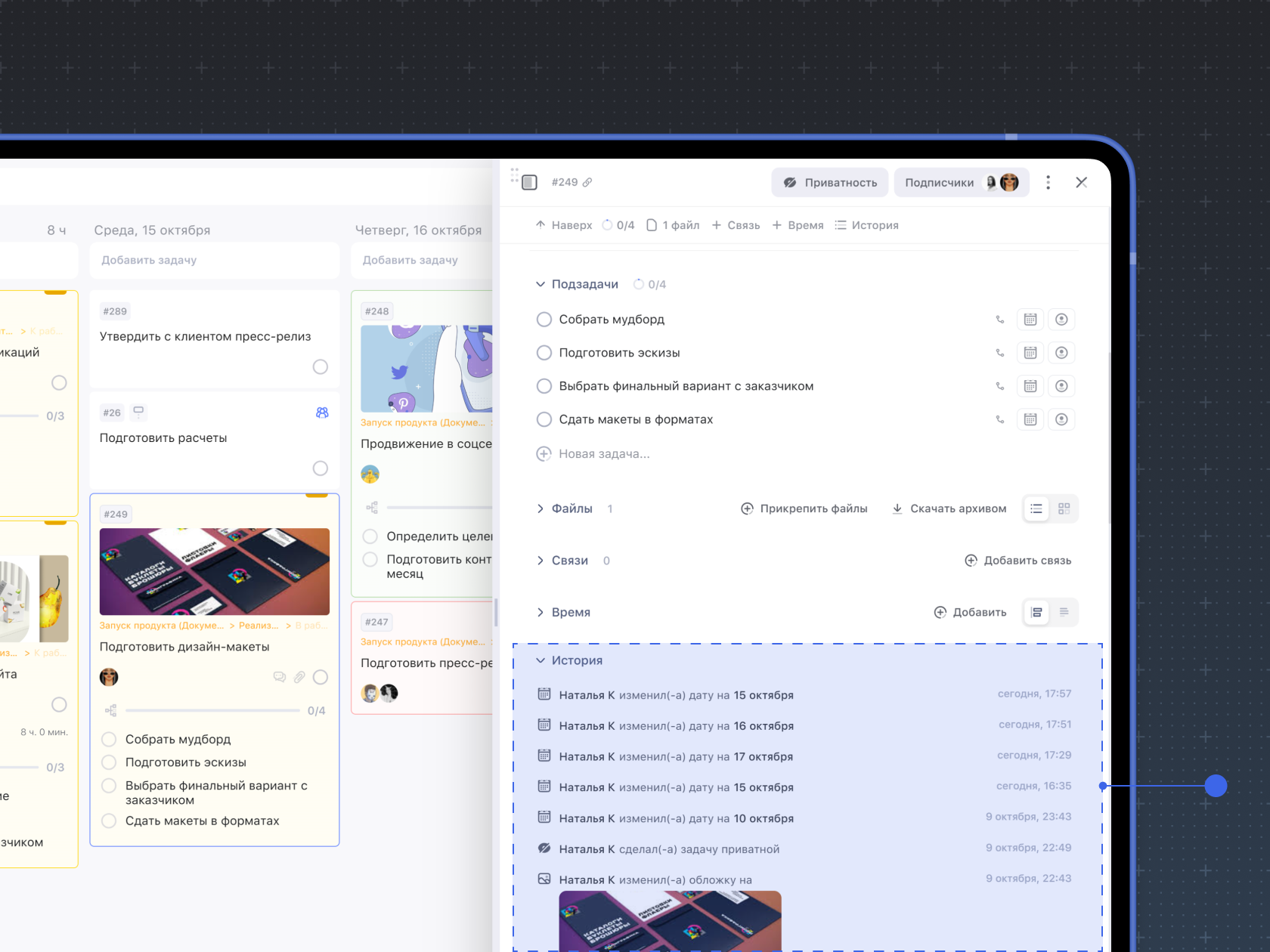Open the three-dot more options menu
The width and height of the screenshot is (1270, 952).
(x=1048, y=183)
